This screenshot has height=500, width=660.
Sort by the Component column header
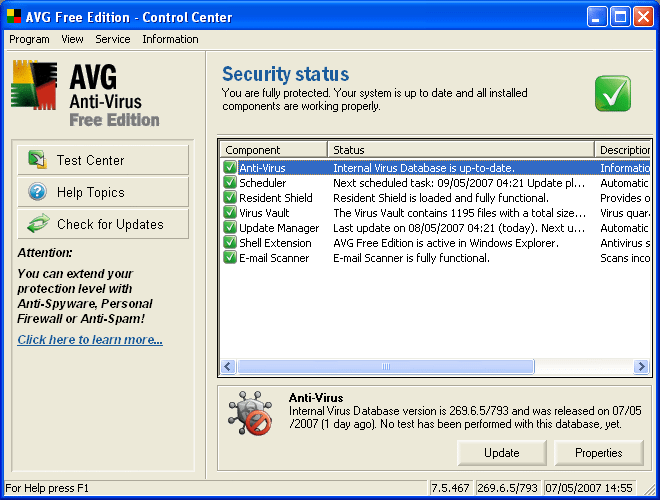coord(274,150)
